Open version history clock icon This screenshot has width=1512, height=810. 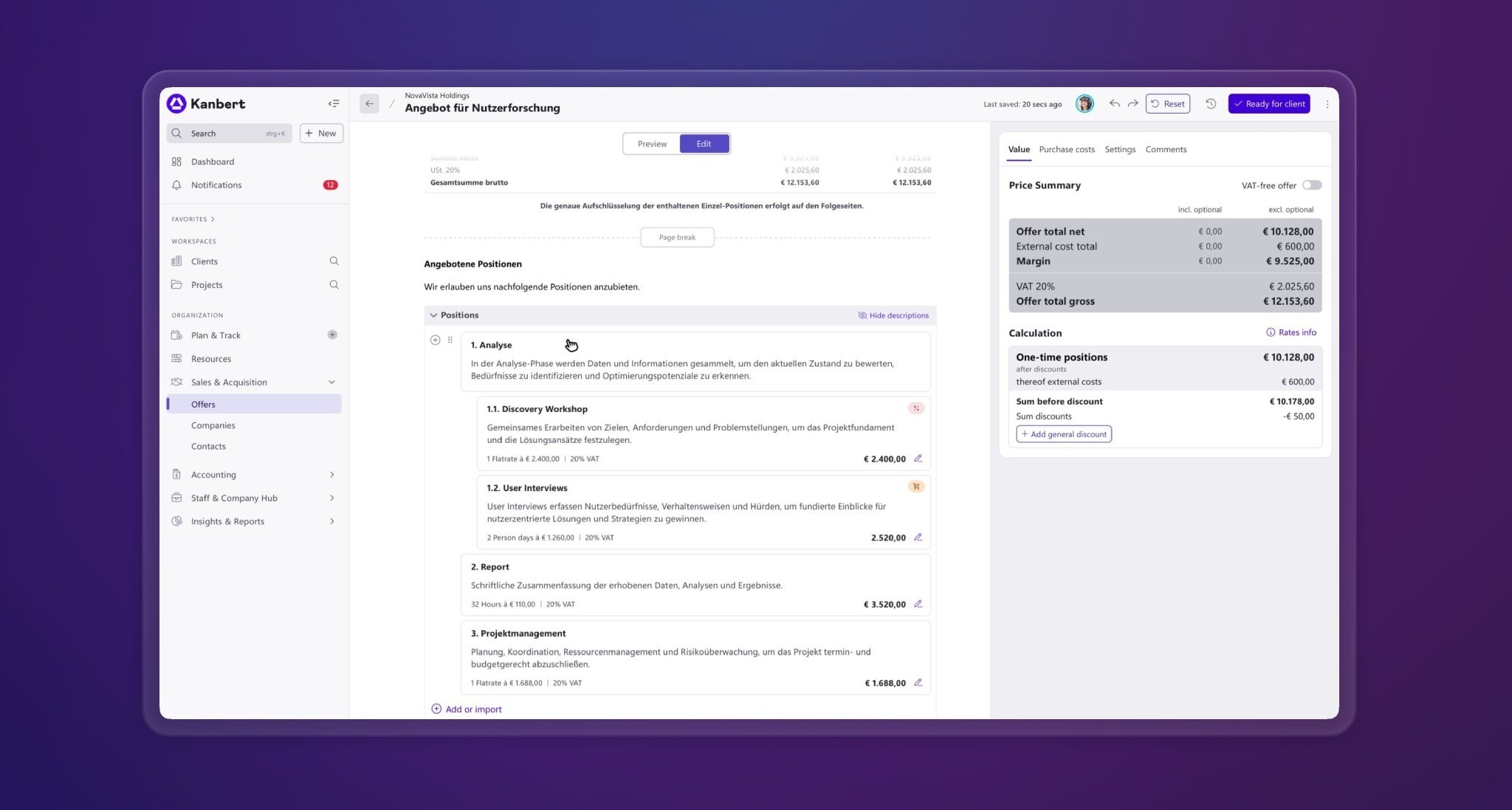tap(1211, 103)
